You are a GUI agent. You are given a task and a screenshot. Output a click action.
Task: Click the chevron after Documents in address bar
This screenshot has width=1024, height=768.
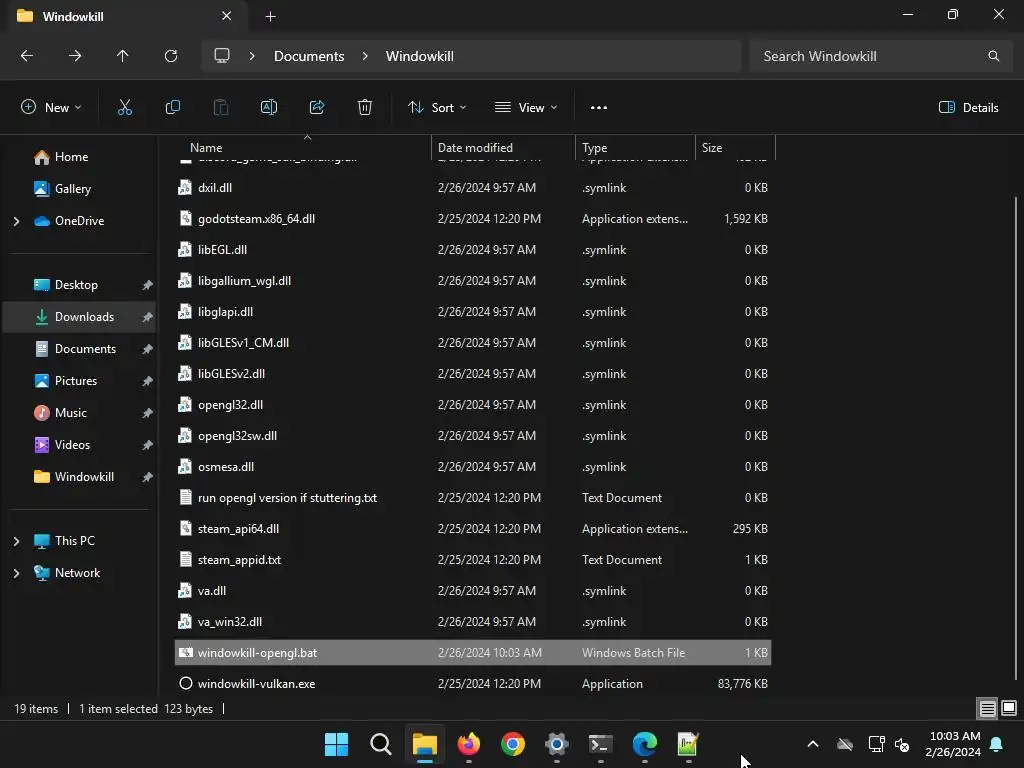[365, 56]
